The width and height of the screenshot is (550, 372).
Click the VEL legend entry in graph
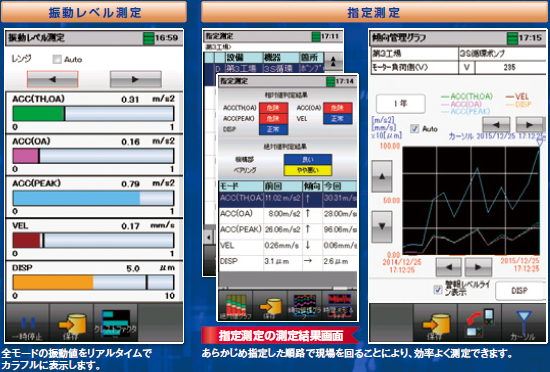click(517, 96)
